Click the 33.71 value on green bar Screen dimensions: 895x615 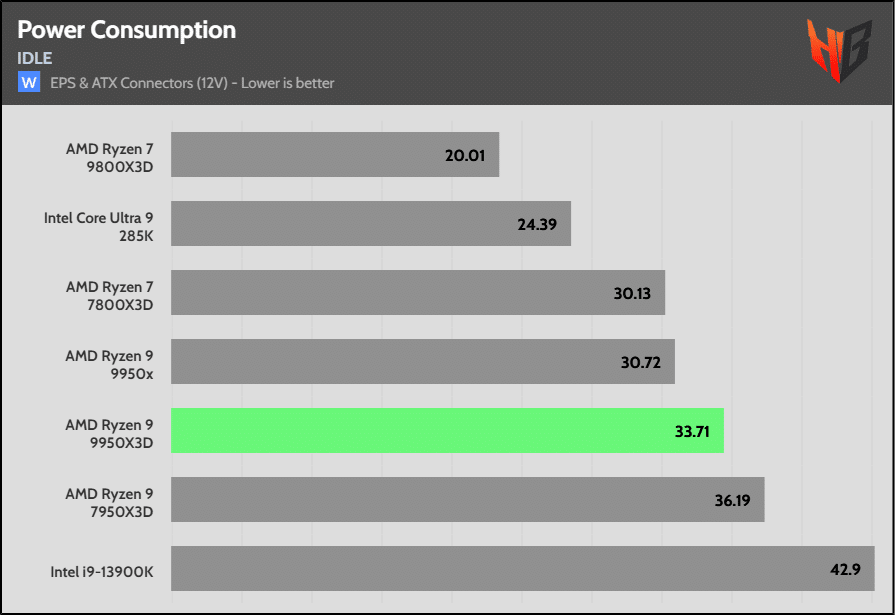[x=692, y=431]
